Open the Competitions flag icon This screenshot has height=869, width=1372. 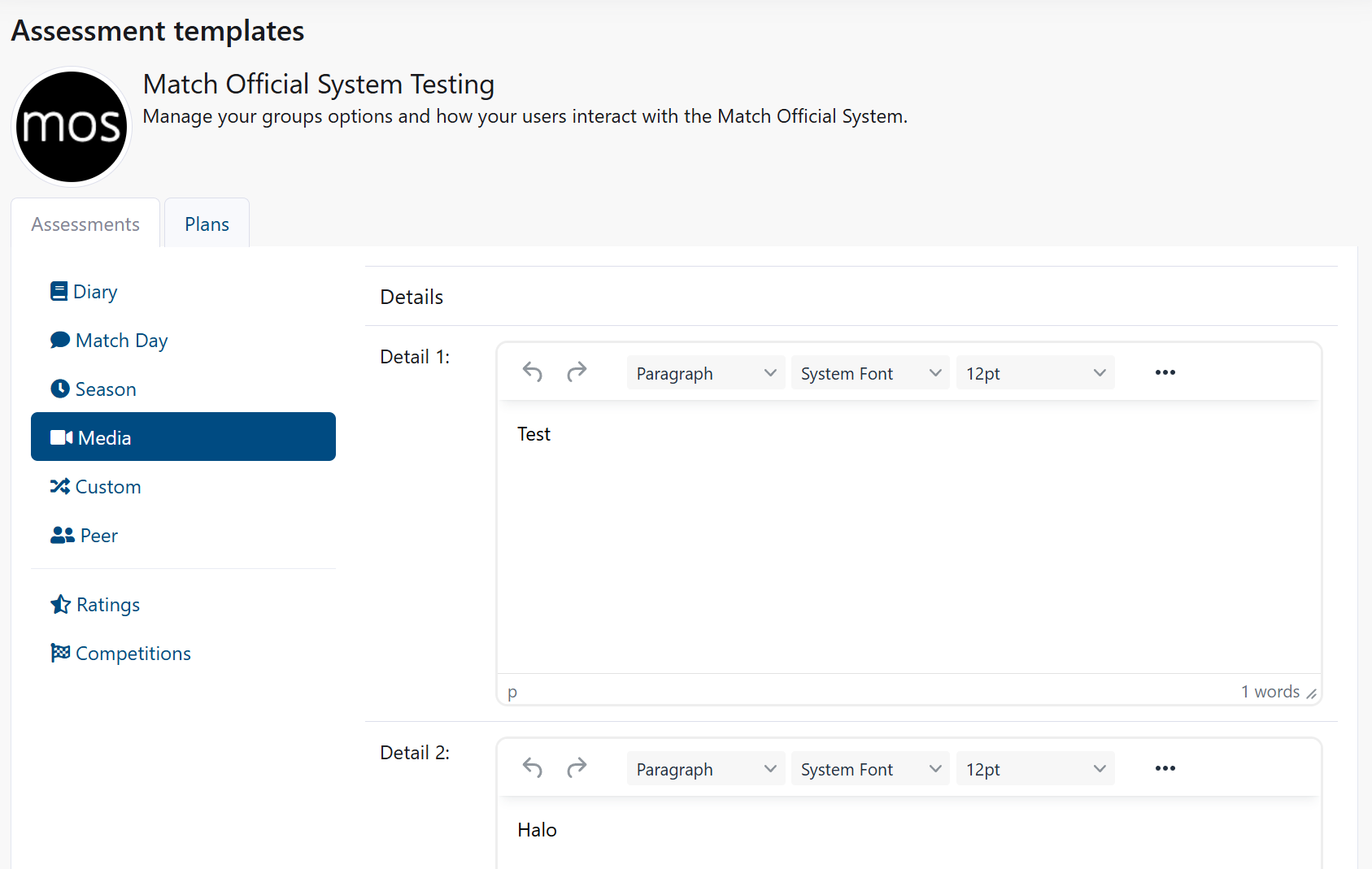point(59,653)
